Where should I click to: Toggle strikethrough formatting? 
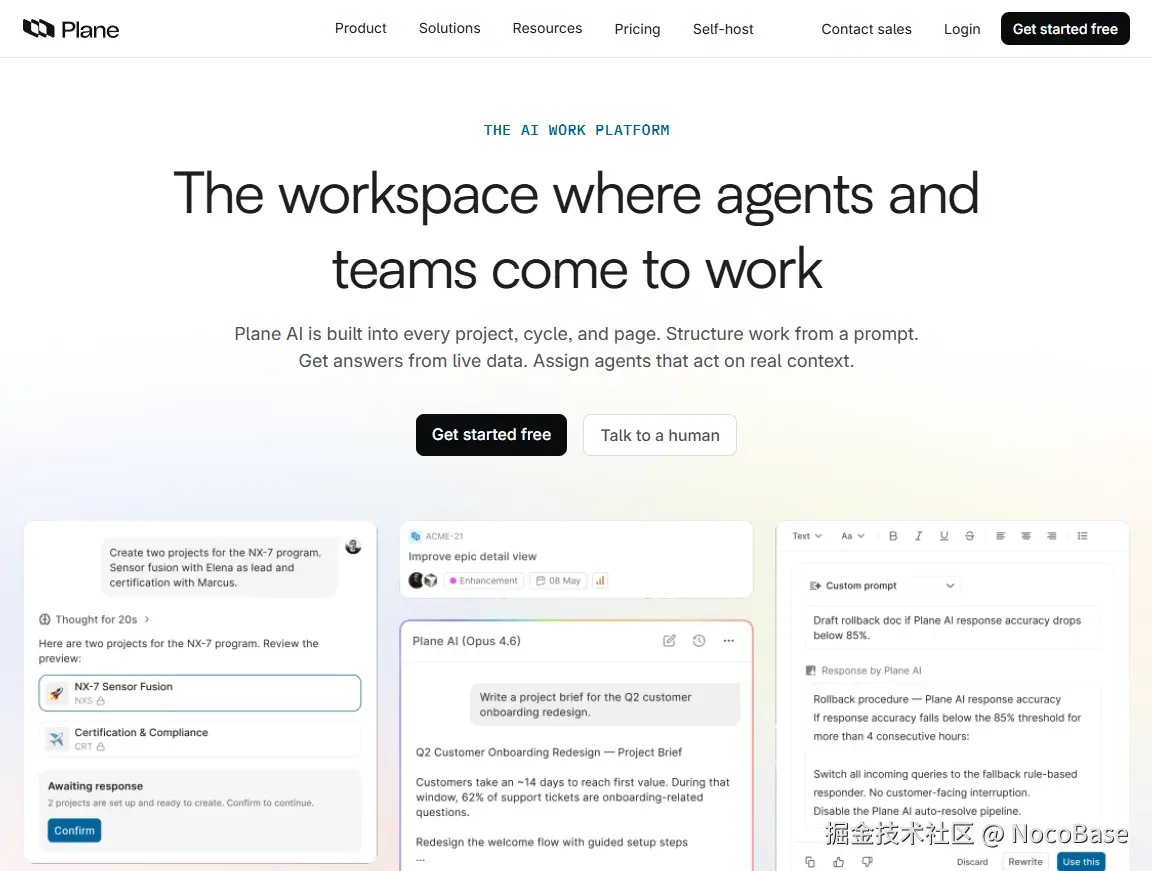click(x=970, y=536)
